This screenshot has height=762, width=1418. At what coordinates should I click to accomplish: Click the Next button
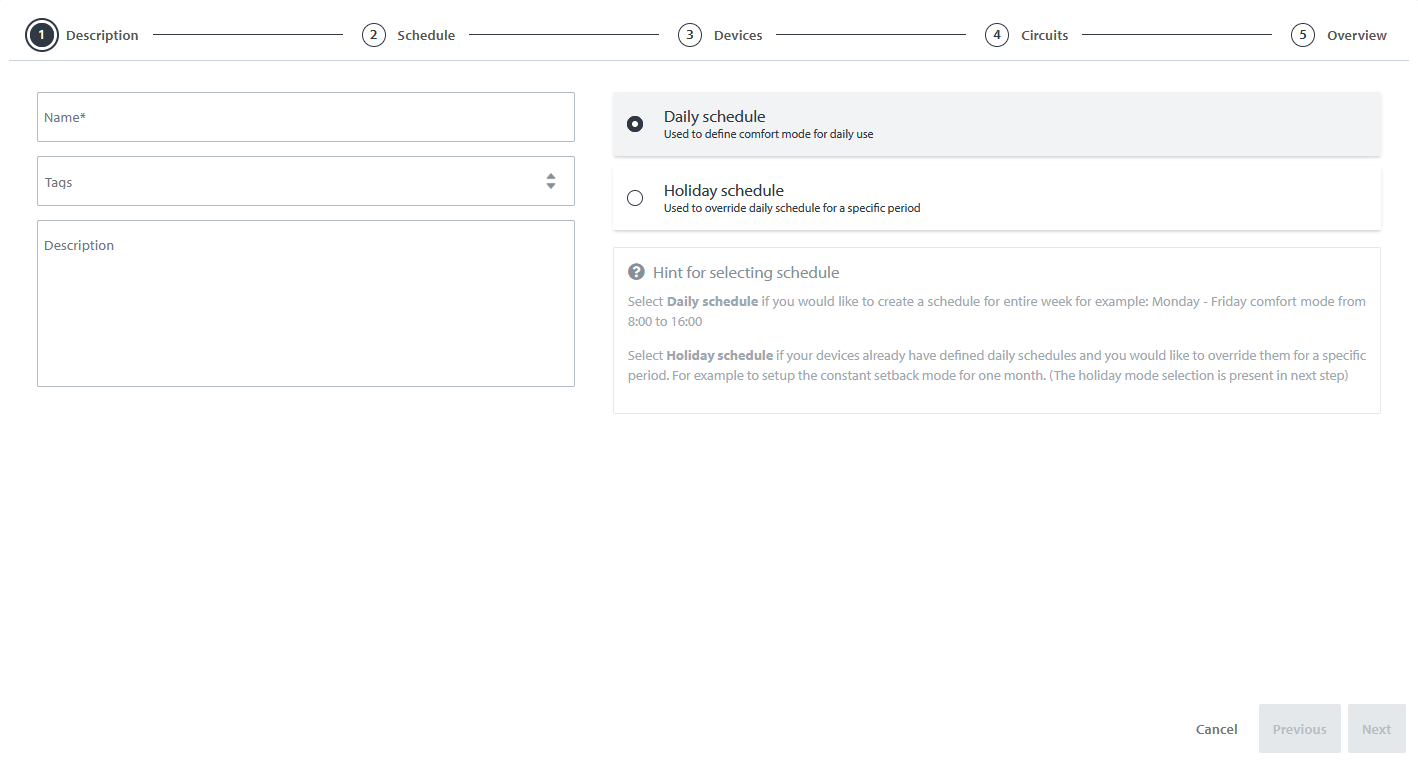pos(1376,729)
